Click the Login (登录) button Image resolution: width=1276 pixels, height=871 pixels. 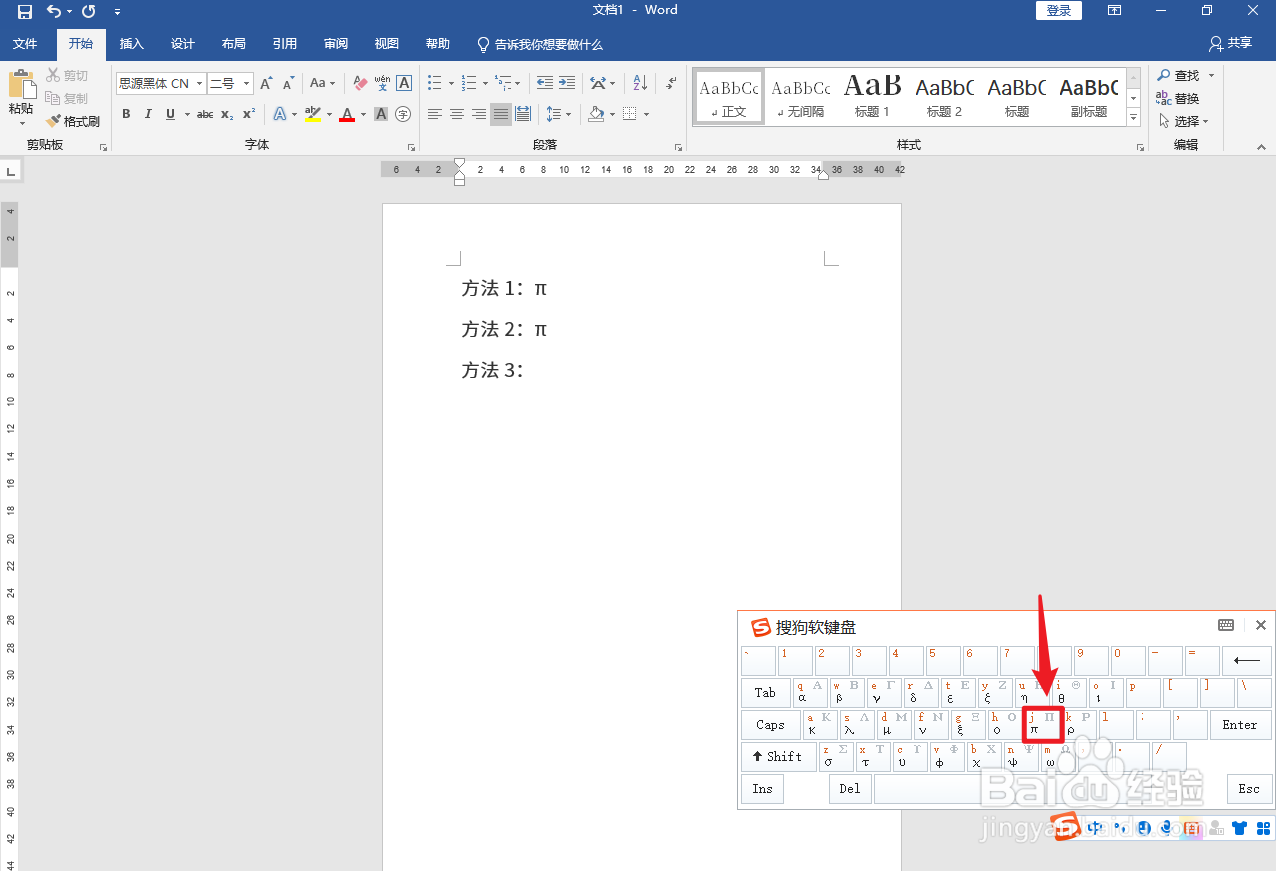pos(1059,10)
